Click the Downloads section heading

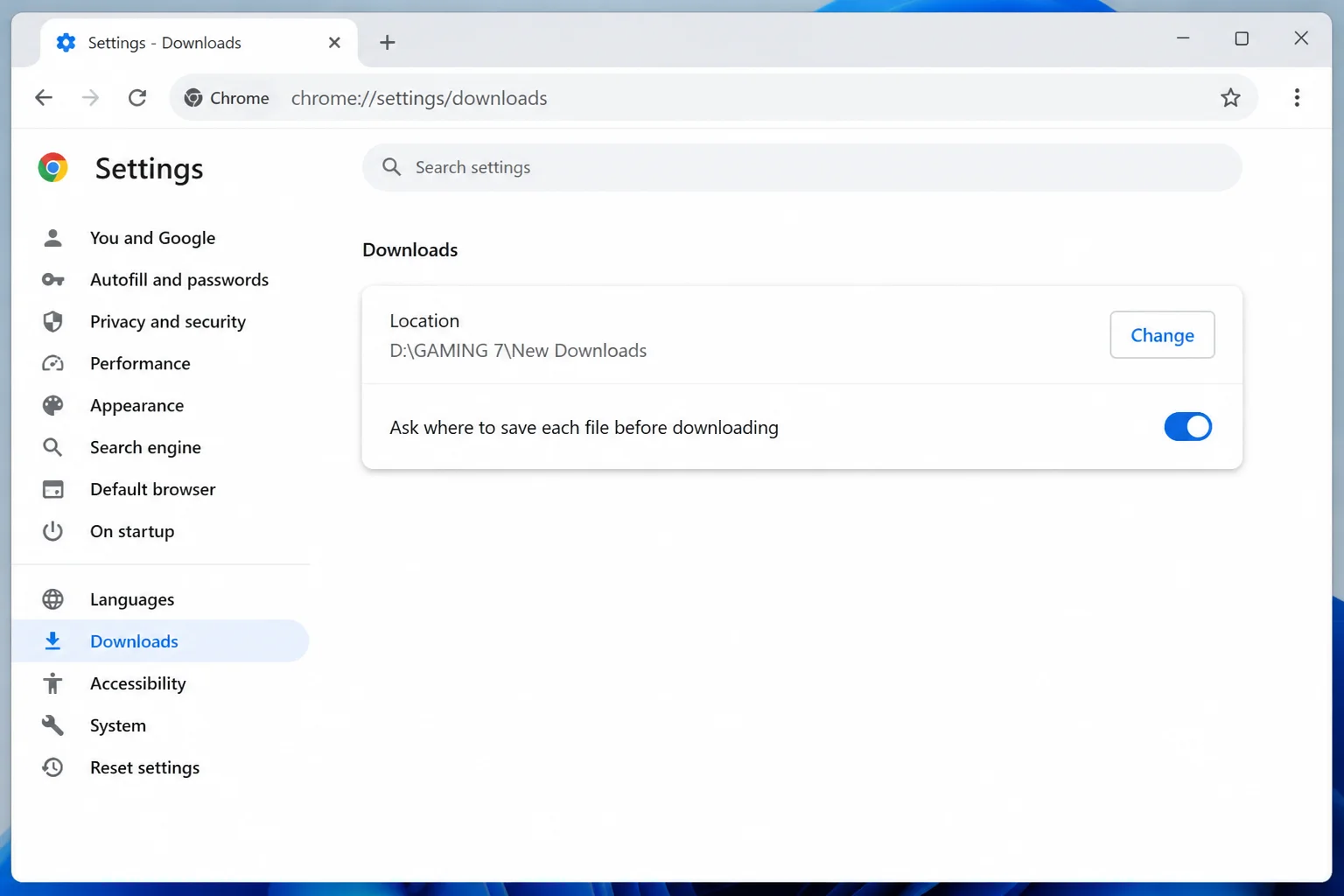pyautogui.click(x=409, y=250)
